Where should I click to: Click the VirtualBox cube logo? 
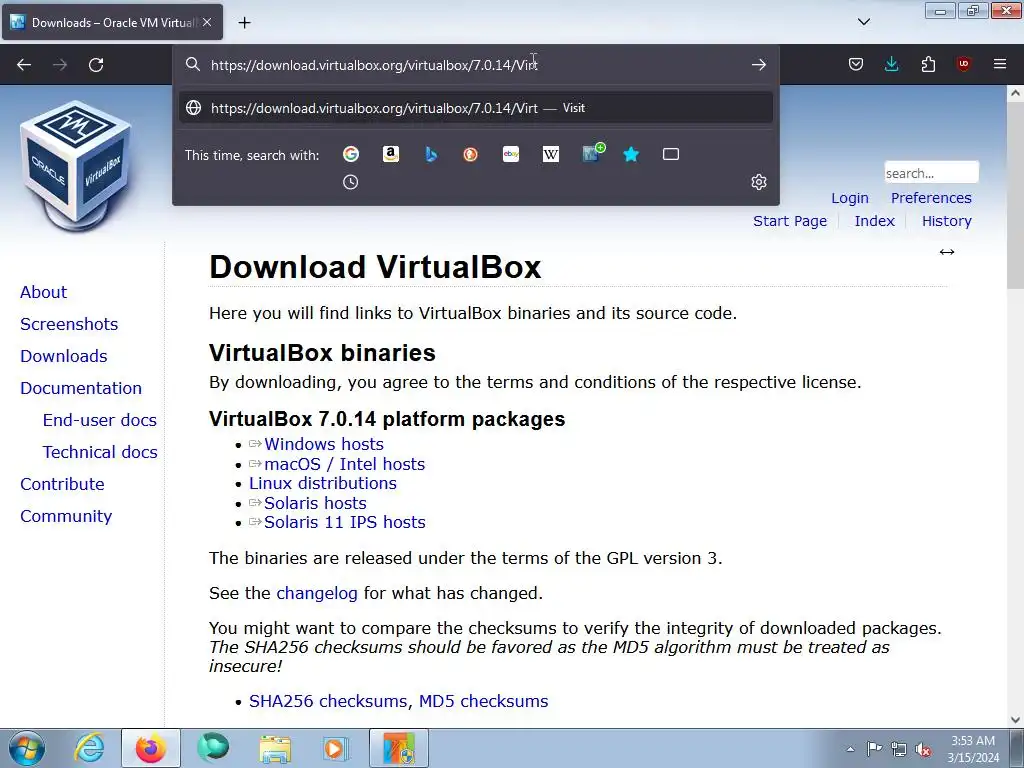(x=76, y=165)
